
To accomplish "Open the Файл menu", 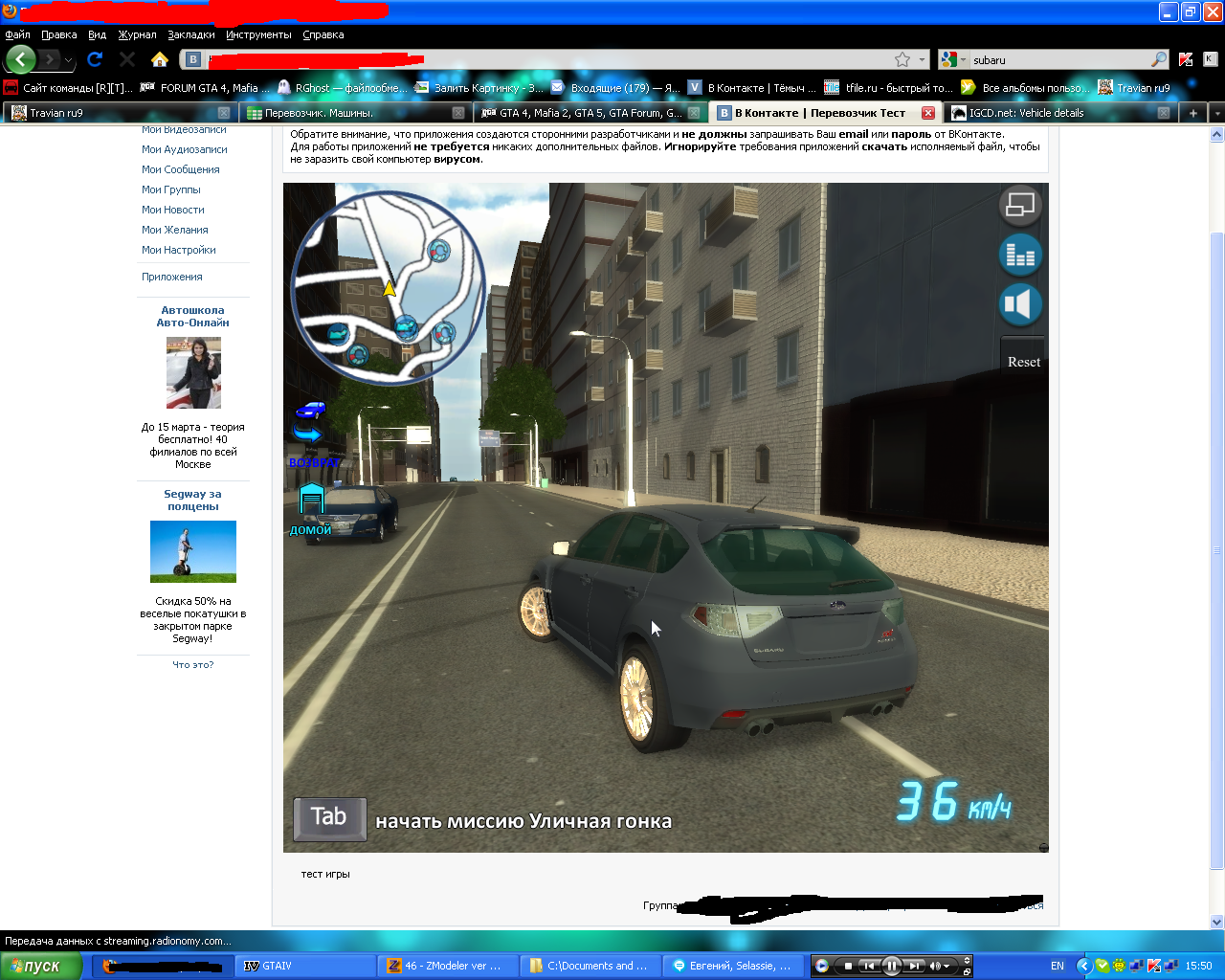I will (x=17, y=34).
